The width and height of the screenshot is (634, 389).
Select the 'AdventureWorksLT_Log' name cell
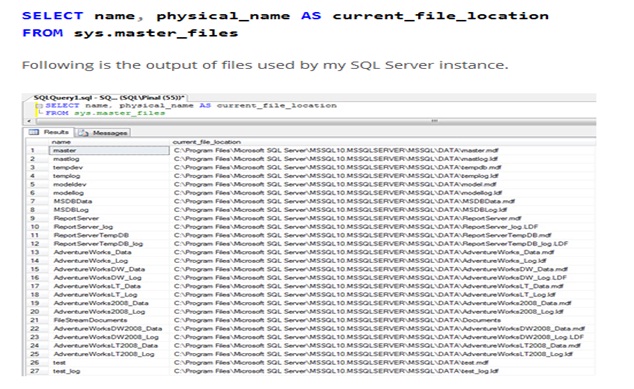(x=109, y=295)
